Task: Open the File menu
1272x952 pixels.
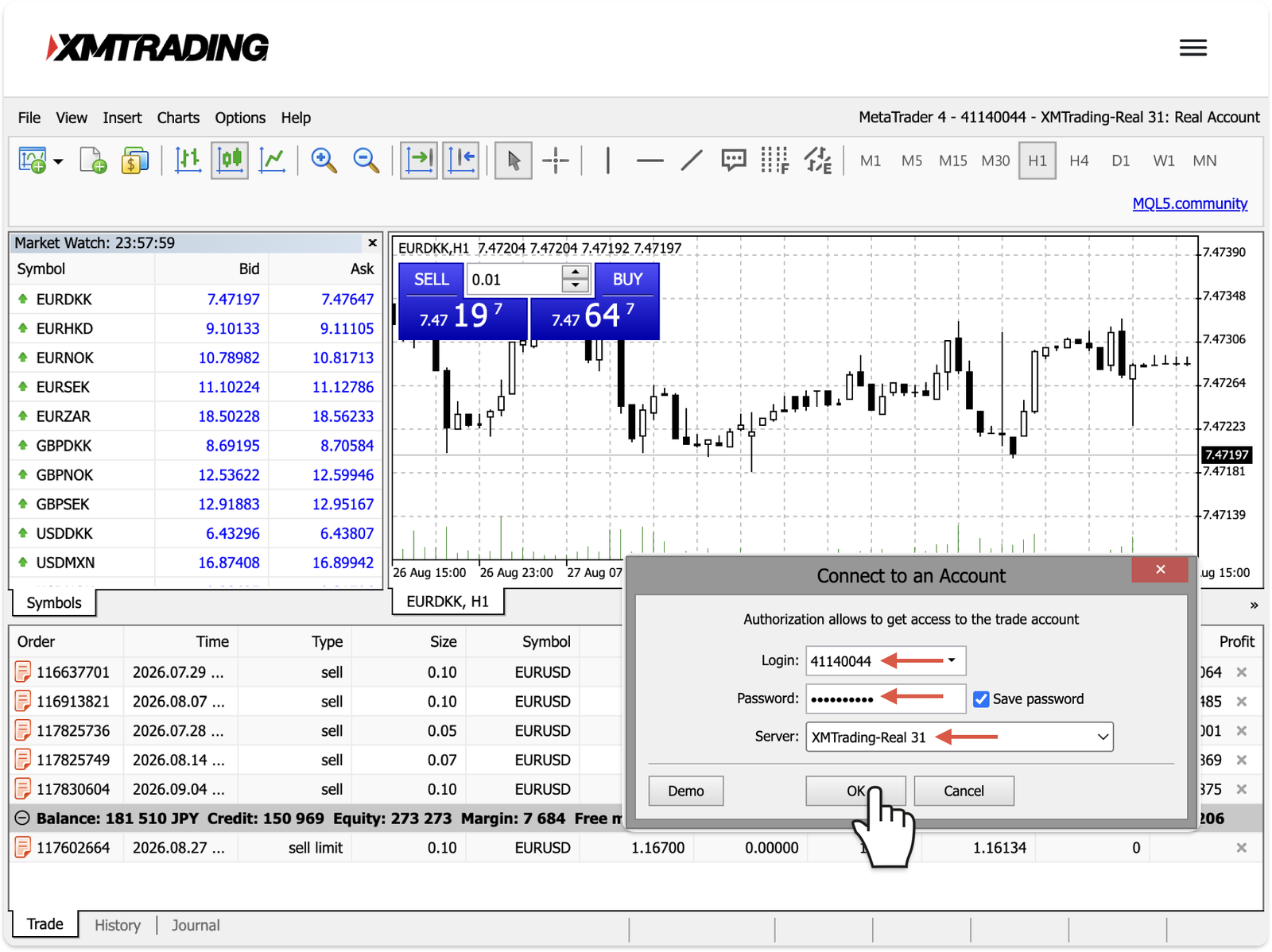Action: (29, 118)
